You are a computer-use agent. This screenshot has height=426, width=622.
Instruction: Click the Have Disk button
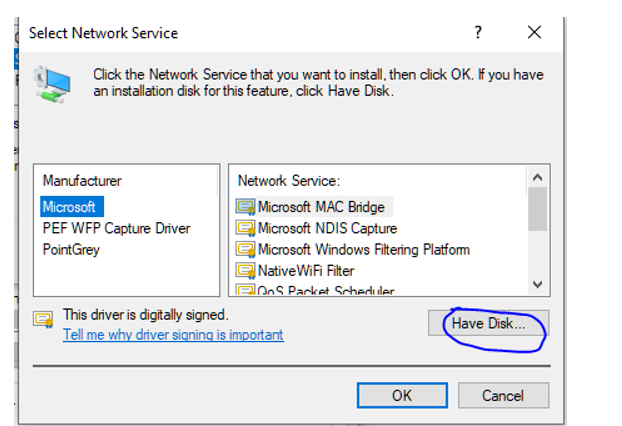click(x=488, y=323)
